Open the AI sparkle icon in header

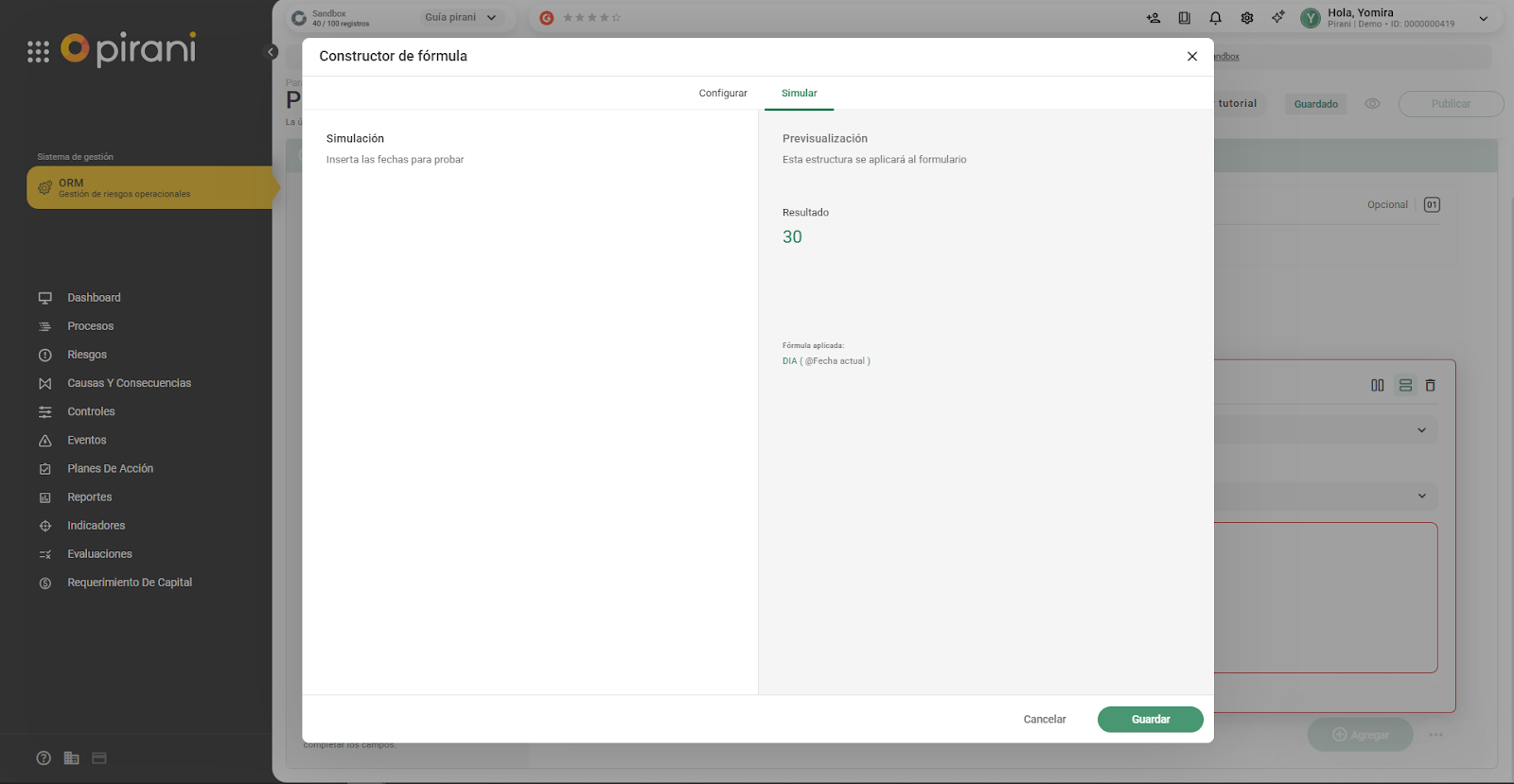point(1278,17)
